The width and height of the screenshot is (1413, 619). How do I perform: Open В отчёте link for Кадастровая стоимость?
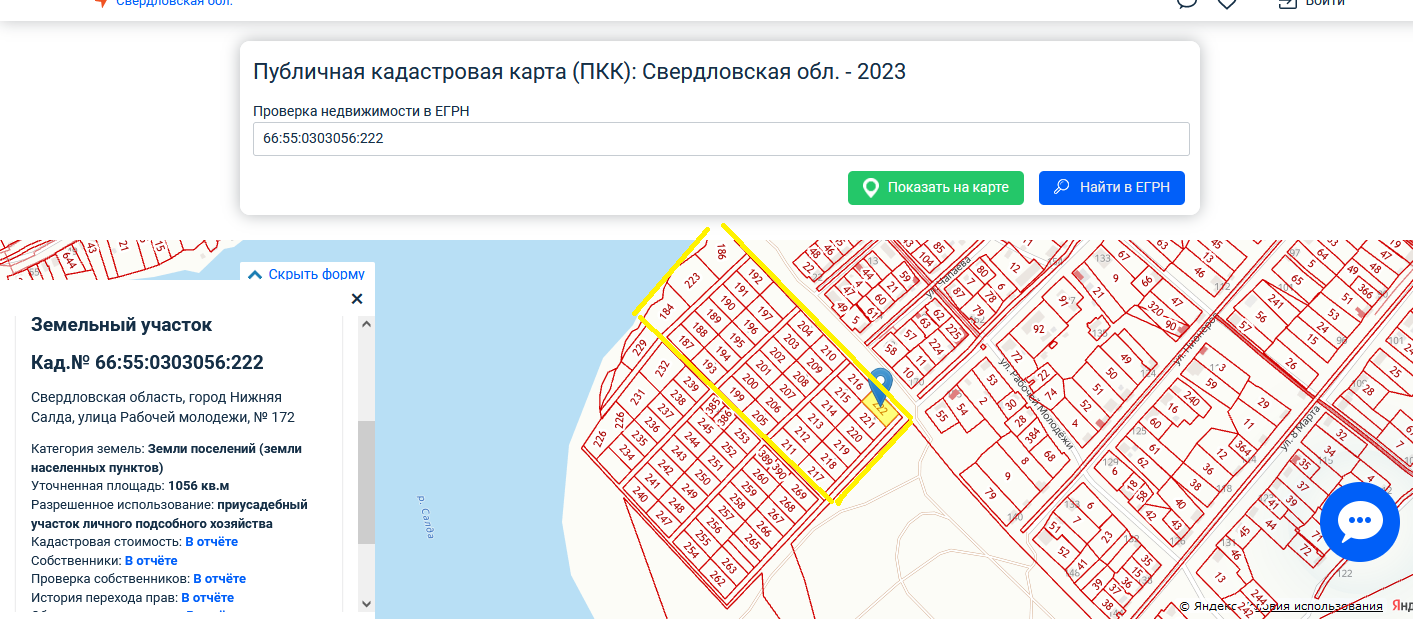211,542
